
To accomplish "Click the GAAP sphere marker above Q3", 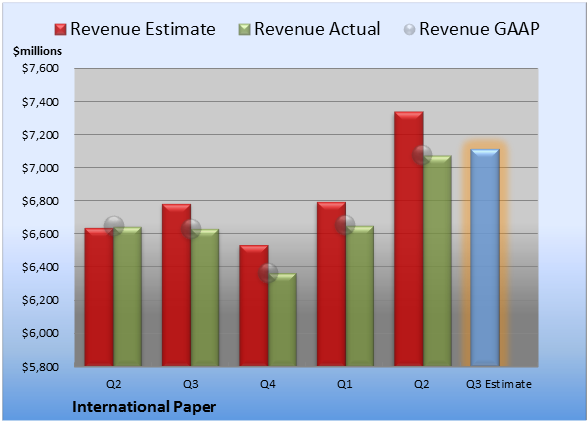I will 191,229.
